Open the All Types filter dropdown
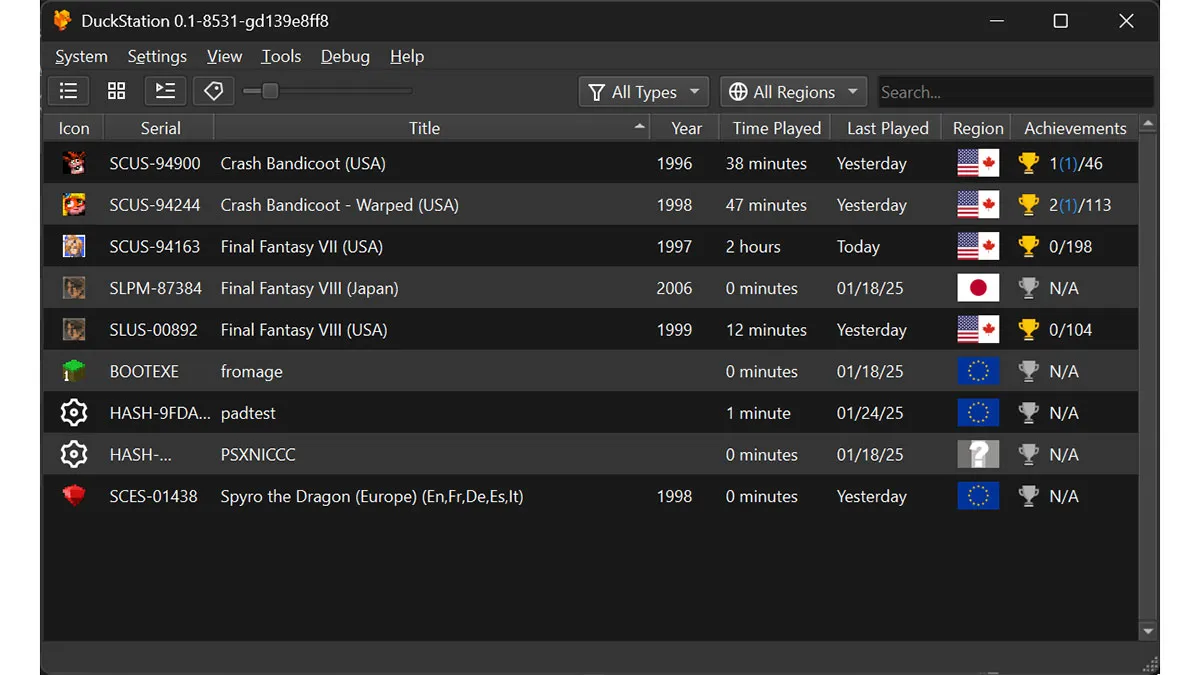The width and height of the screenshot is (1200, 675). click(x=644, y=92)
